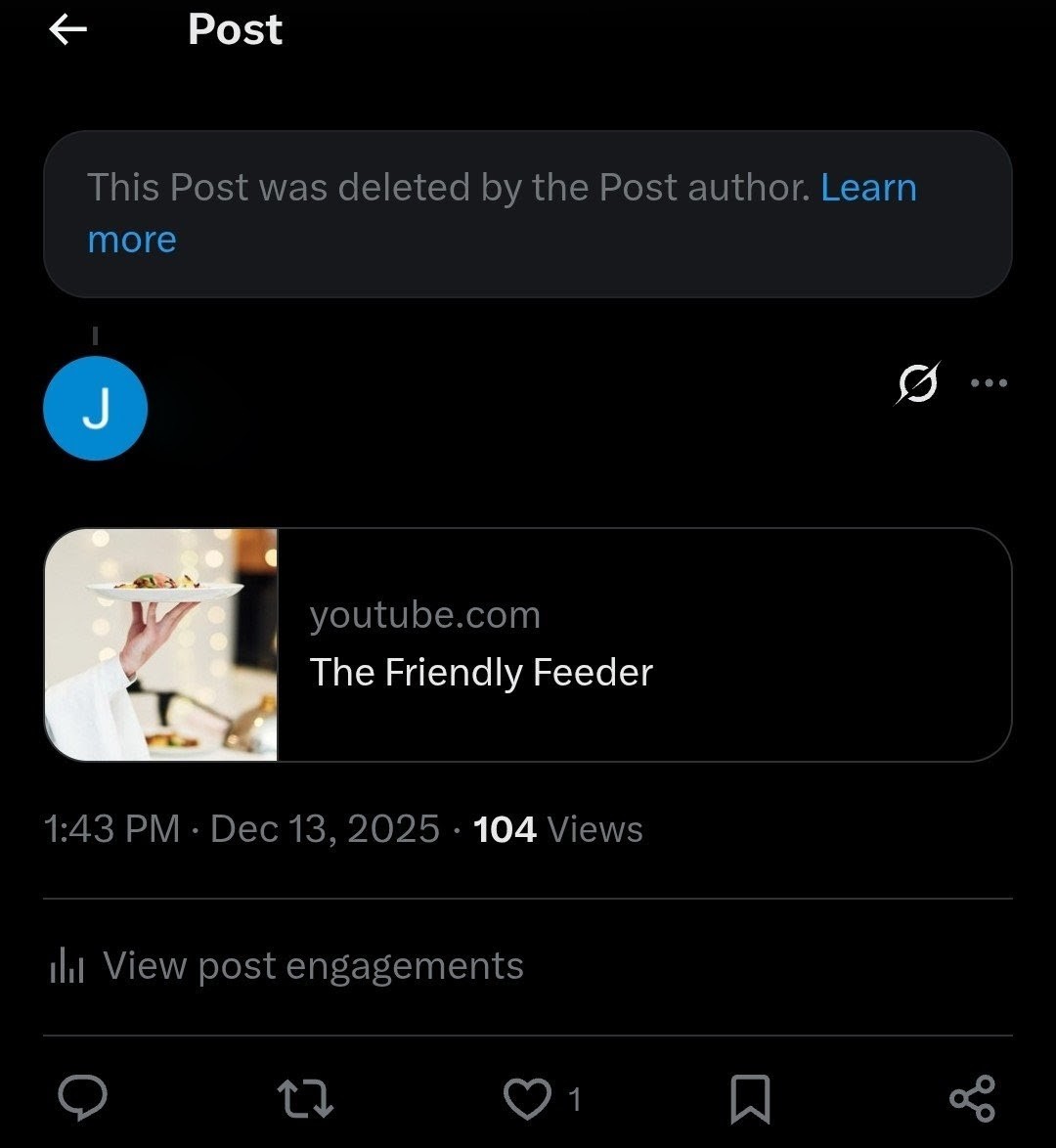This screenshot has width=1056, height=1148.
Task: Like the post with heart icon
Action: [526, 1098]
